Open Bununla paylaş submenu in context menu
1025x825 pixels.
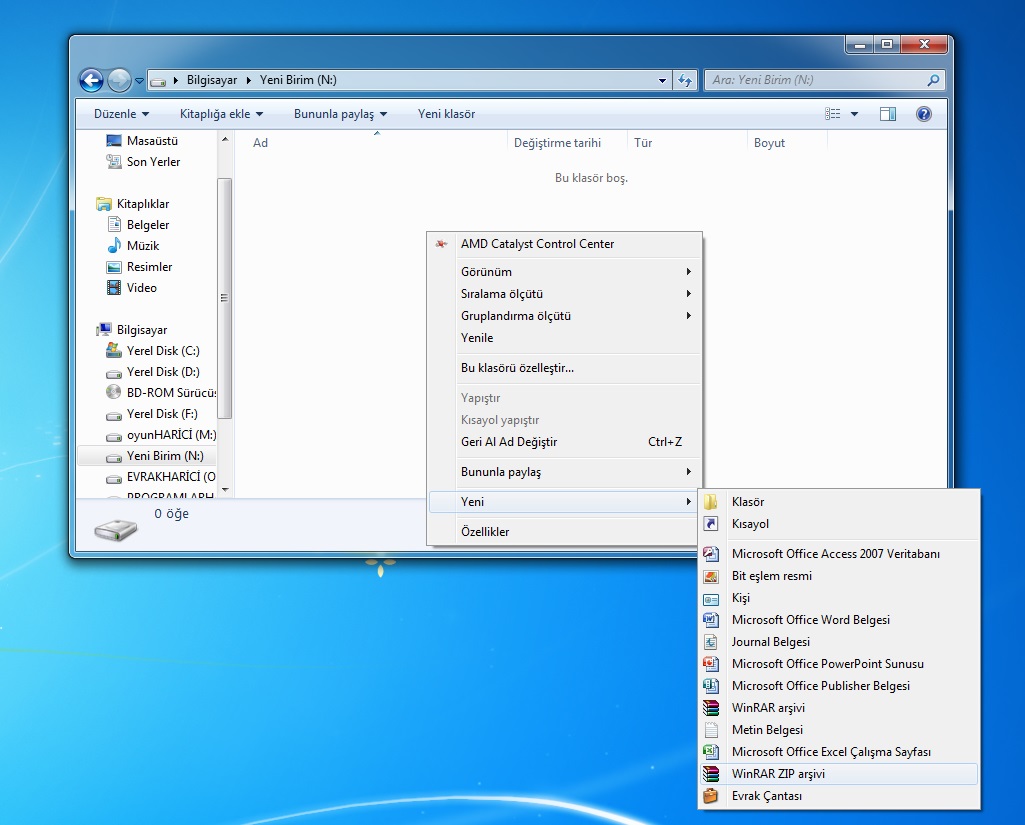coord(565,471)
